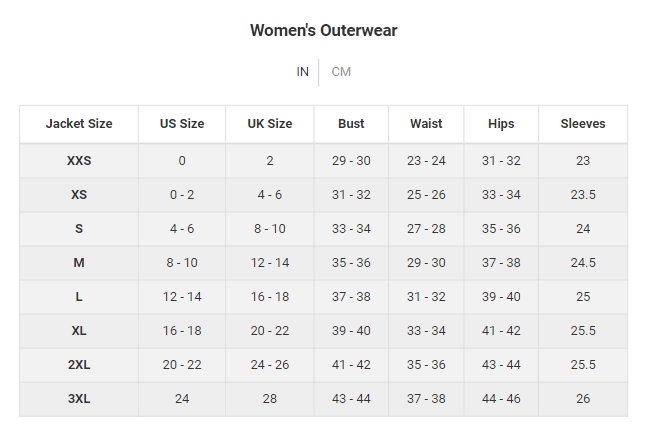Select the IN units tab

(x=303, y=72)
